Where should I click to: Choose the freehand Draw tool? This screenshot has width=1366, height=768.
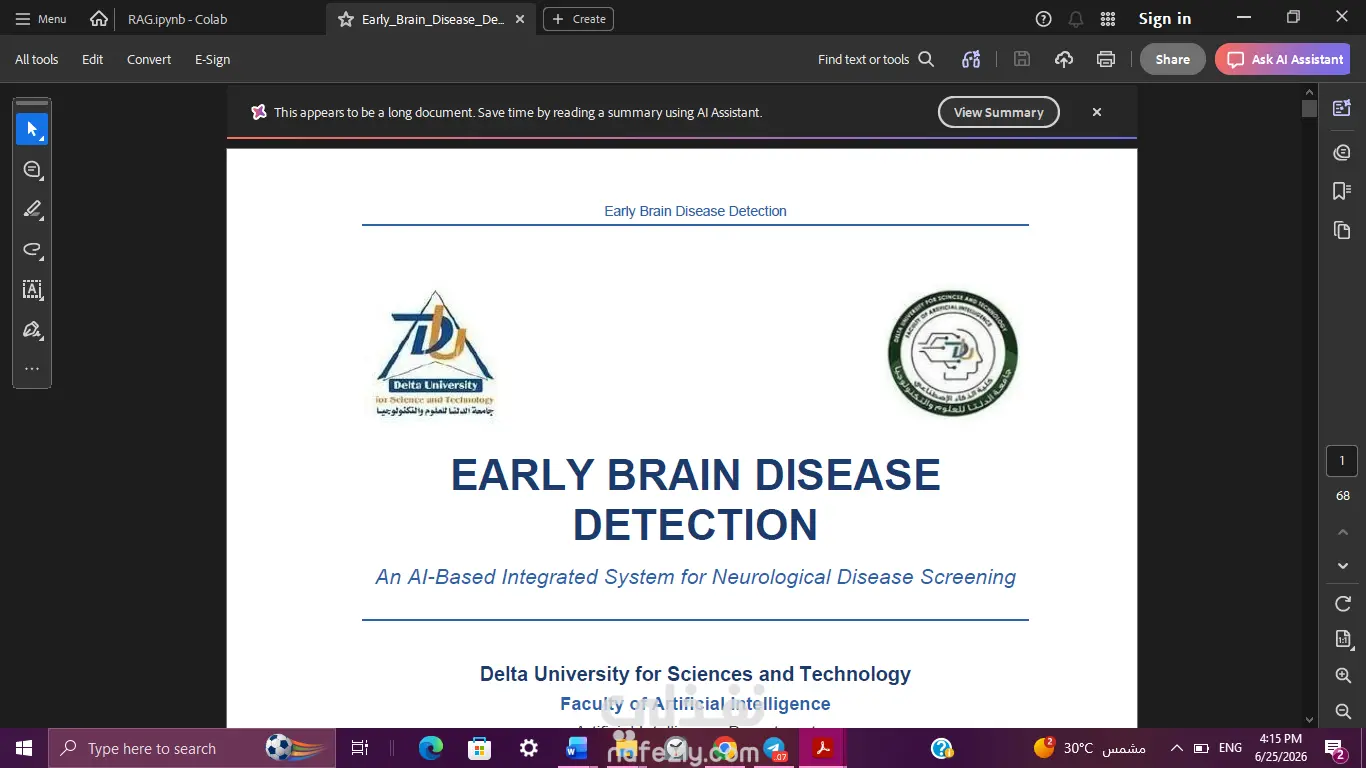click(x=32, y=249)
